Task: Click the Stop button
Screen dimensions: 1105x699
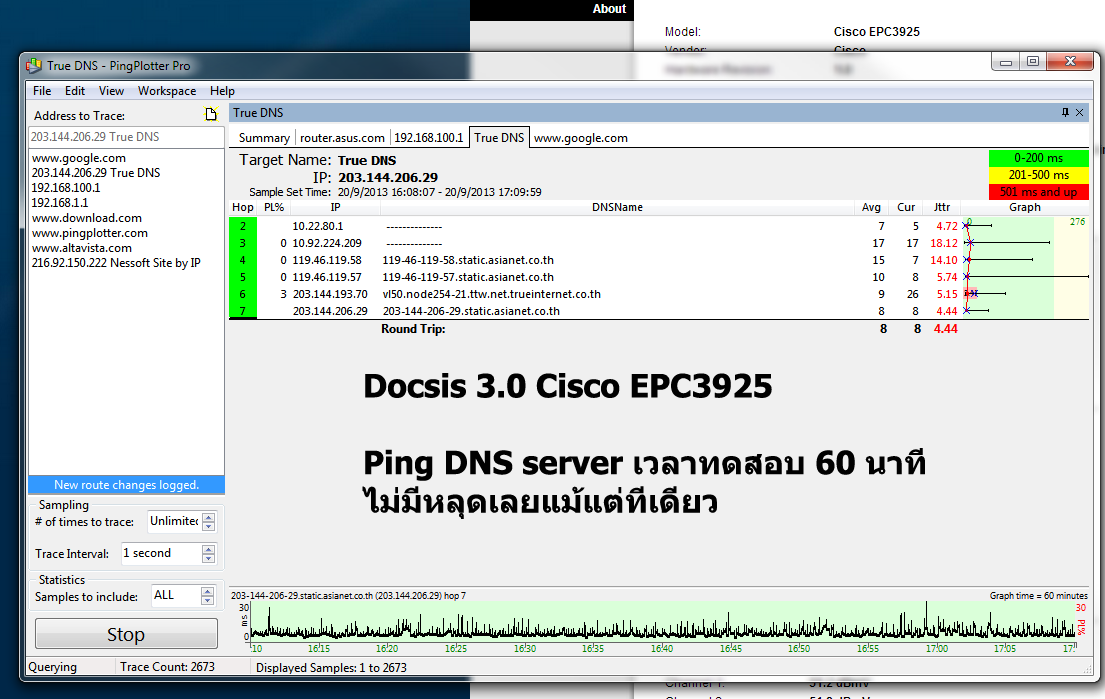Action: (x=126, y=634)
